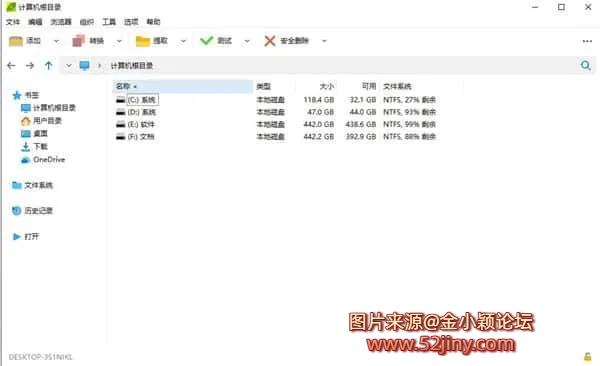The image size is (600, 366).
Task: Click the 用户目录 home icon
Action: pyautogui.click(x=26, y=121)
